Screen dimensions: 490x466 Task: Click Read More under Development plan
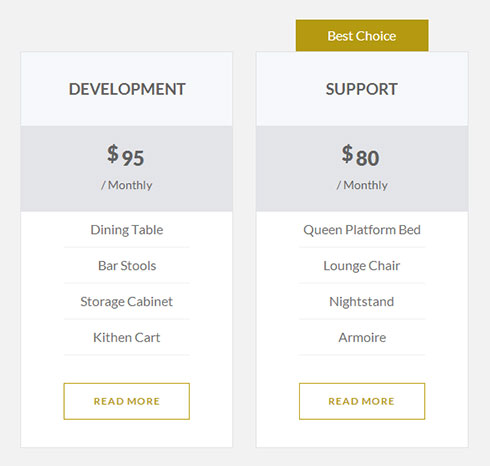point(127,401)
